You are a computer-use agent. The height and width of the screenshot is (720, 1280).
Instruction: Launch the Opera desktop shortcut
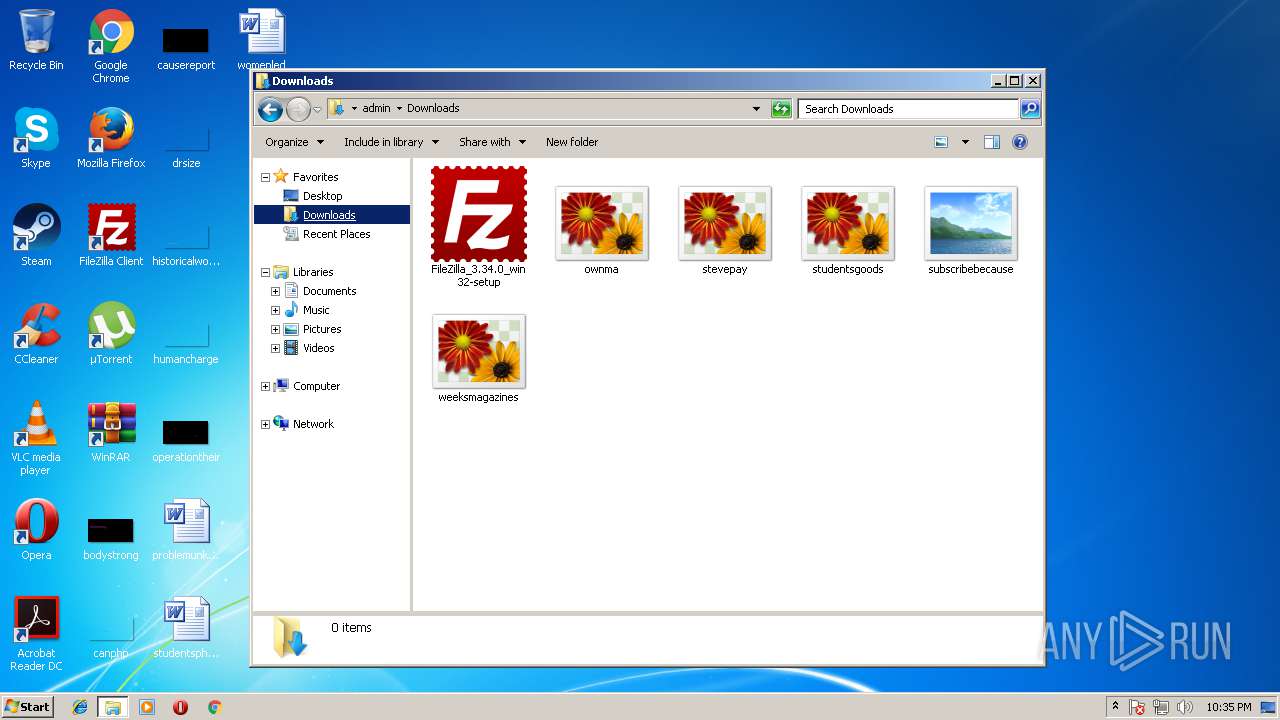click(x=36, y=531)
